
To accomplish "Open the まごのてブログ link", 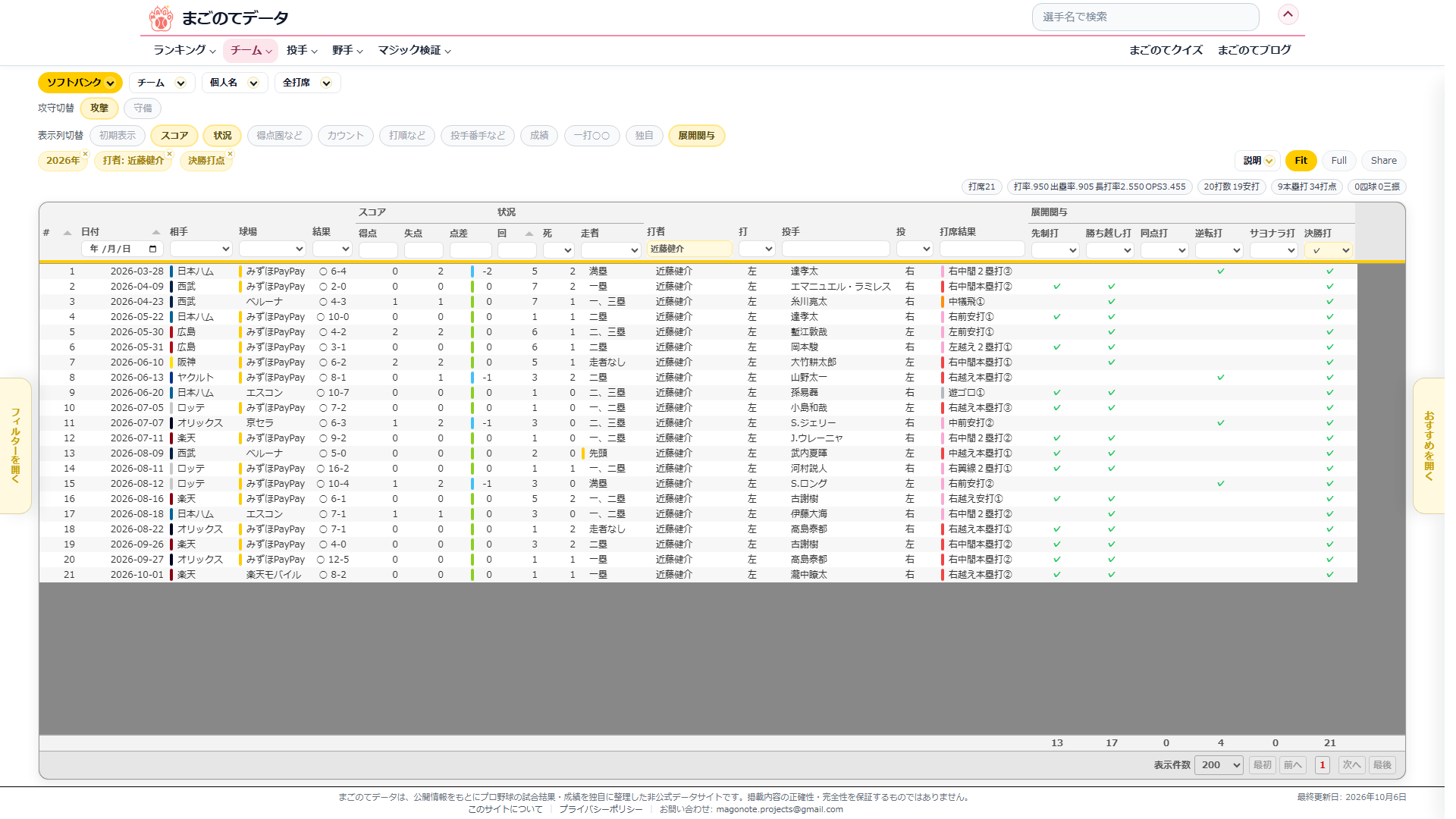I will [x=1254, y=50].
